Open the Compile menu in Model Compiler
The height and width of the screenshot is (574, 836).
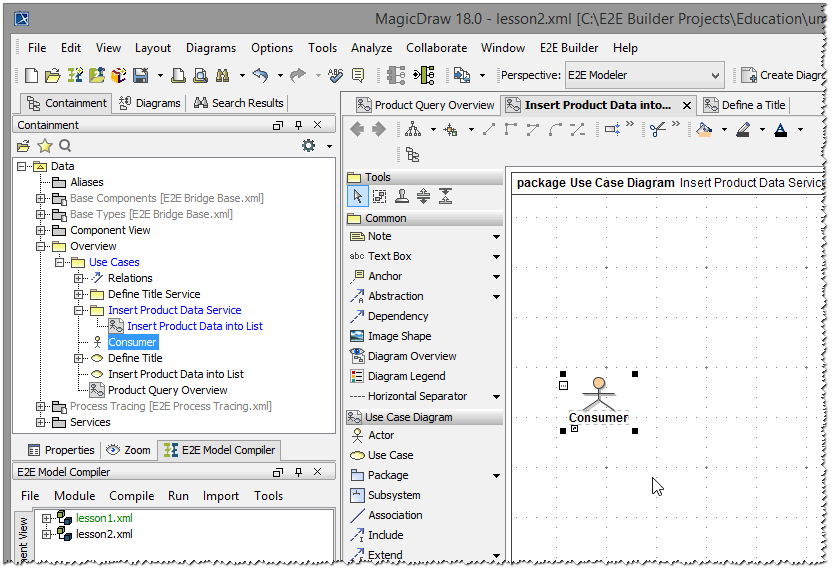(131, 495)
